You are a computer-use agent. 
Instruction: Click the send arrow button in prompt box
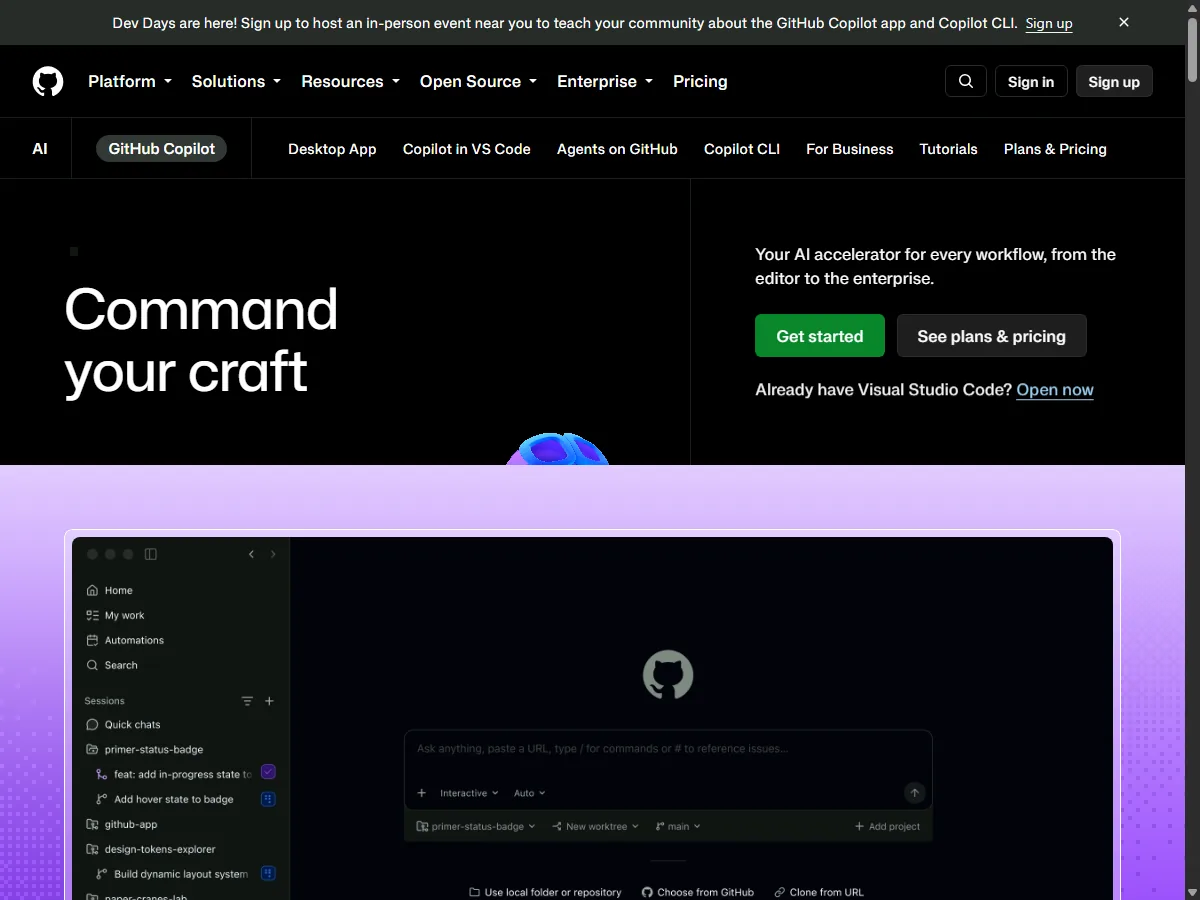coord(914,793)
